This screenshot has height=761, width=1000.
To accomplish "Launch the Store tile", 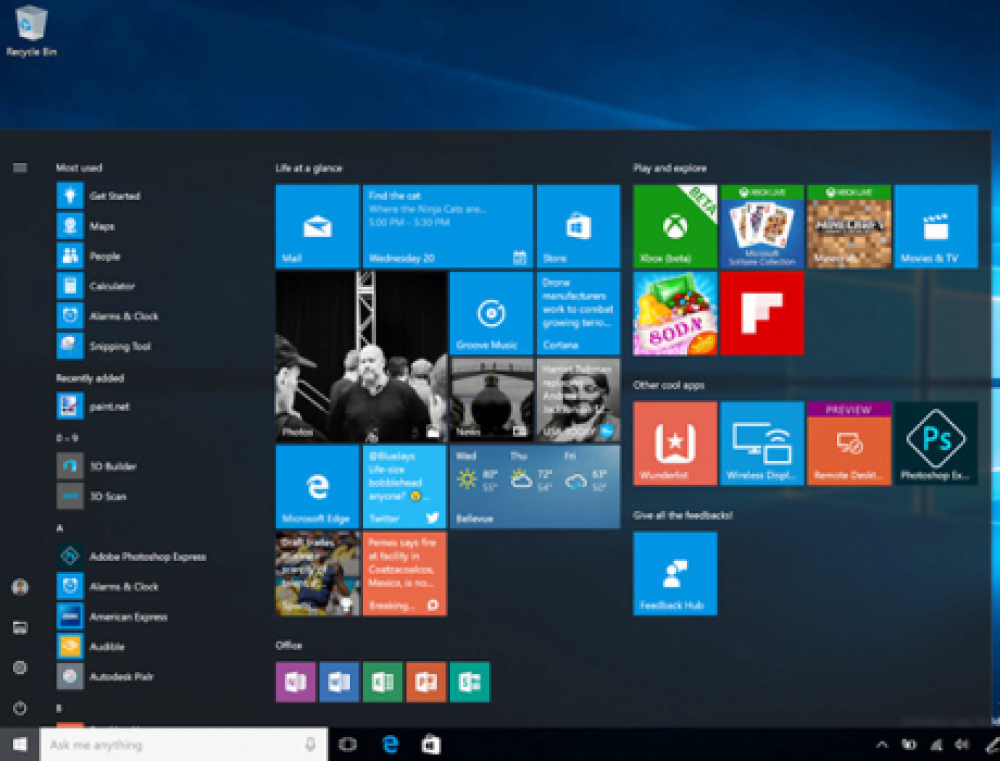I will (578, 226).
